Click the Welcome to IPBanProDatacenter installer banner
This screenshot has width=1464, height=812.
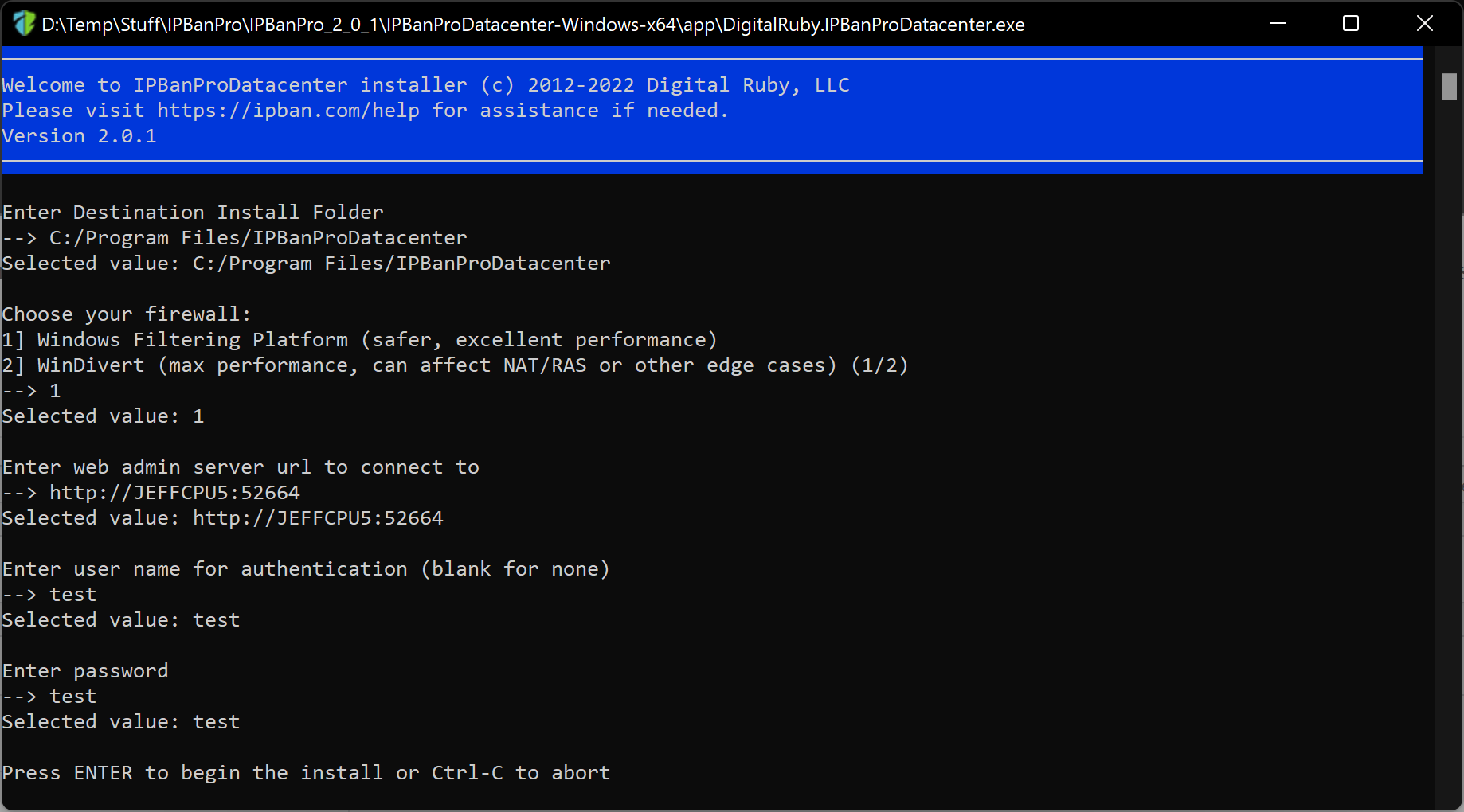[426, 85]
